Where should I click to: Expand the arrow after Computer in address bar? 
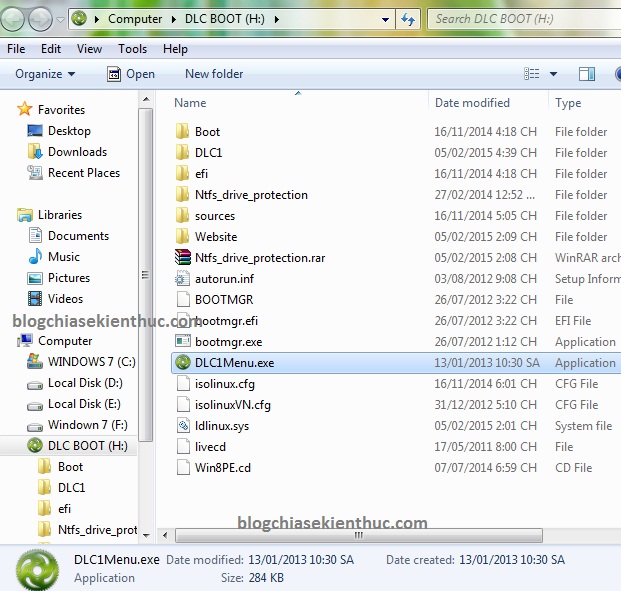pyautogui.click(x=173, y=19)
